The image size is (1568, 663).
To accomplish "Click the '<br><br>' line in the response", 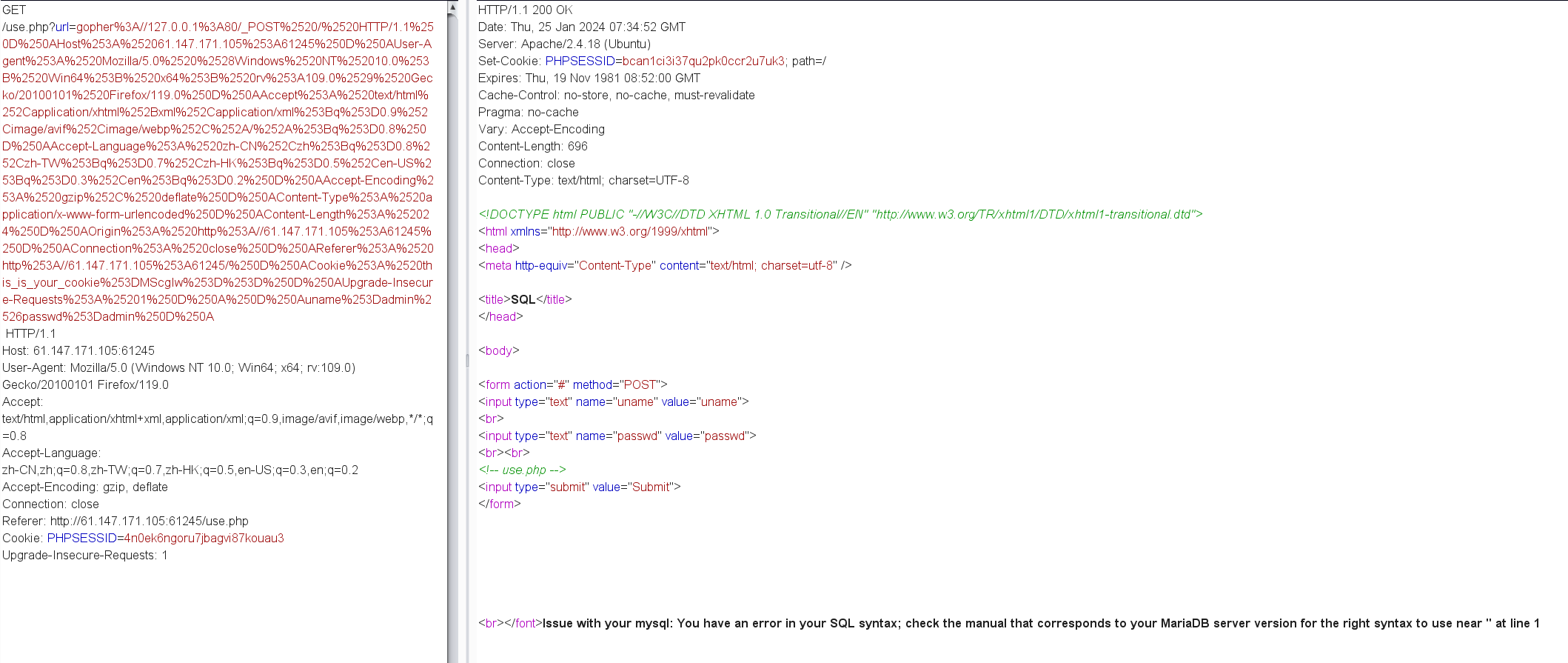I will 504,453.
